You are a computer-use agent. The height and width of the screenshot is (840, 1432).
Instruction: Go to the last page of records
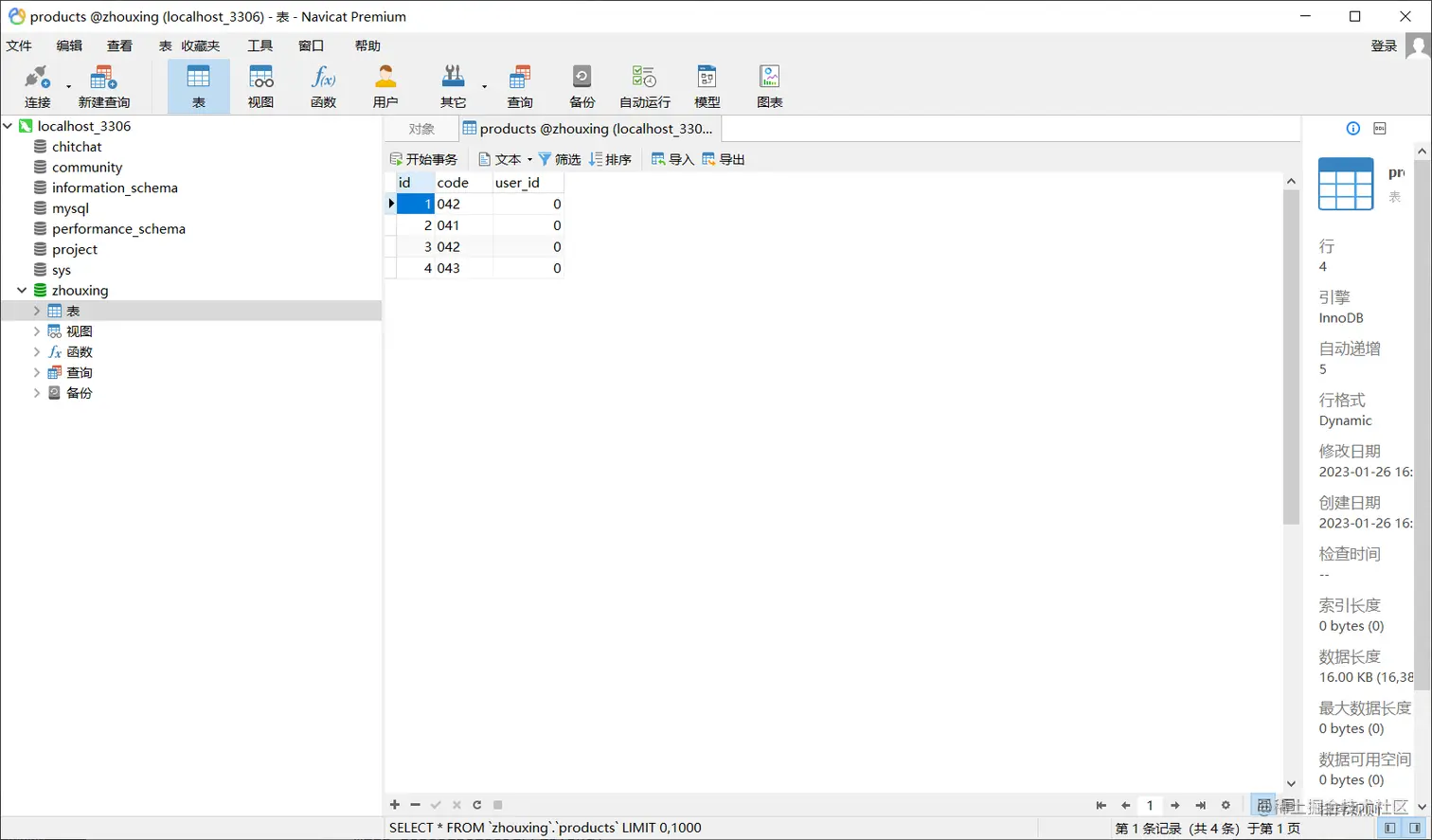point(1200,805)
